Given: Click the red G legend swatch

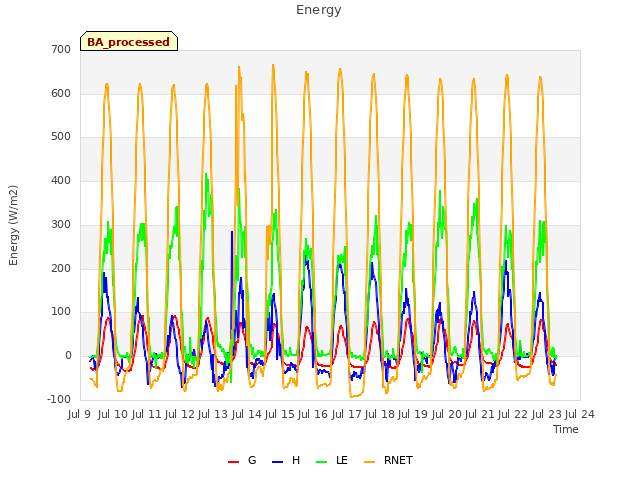Looking at the screenshot, I should [x=233, y=462].
